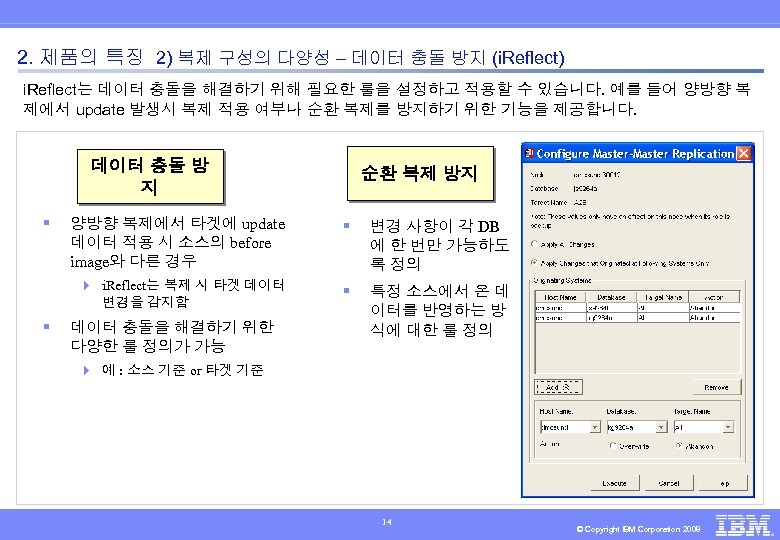Click the Help button beside Cancel

pos(723,483)
